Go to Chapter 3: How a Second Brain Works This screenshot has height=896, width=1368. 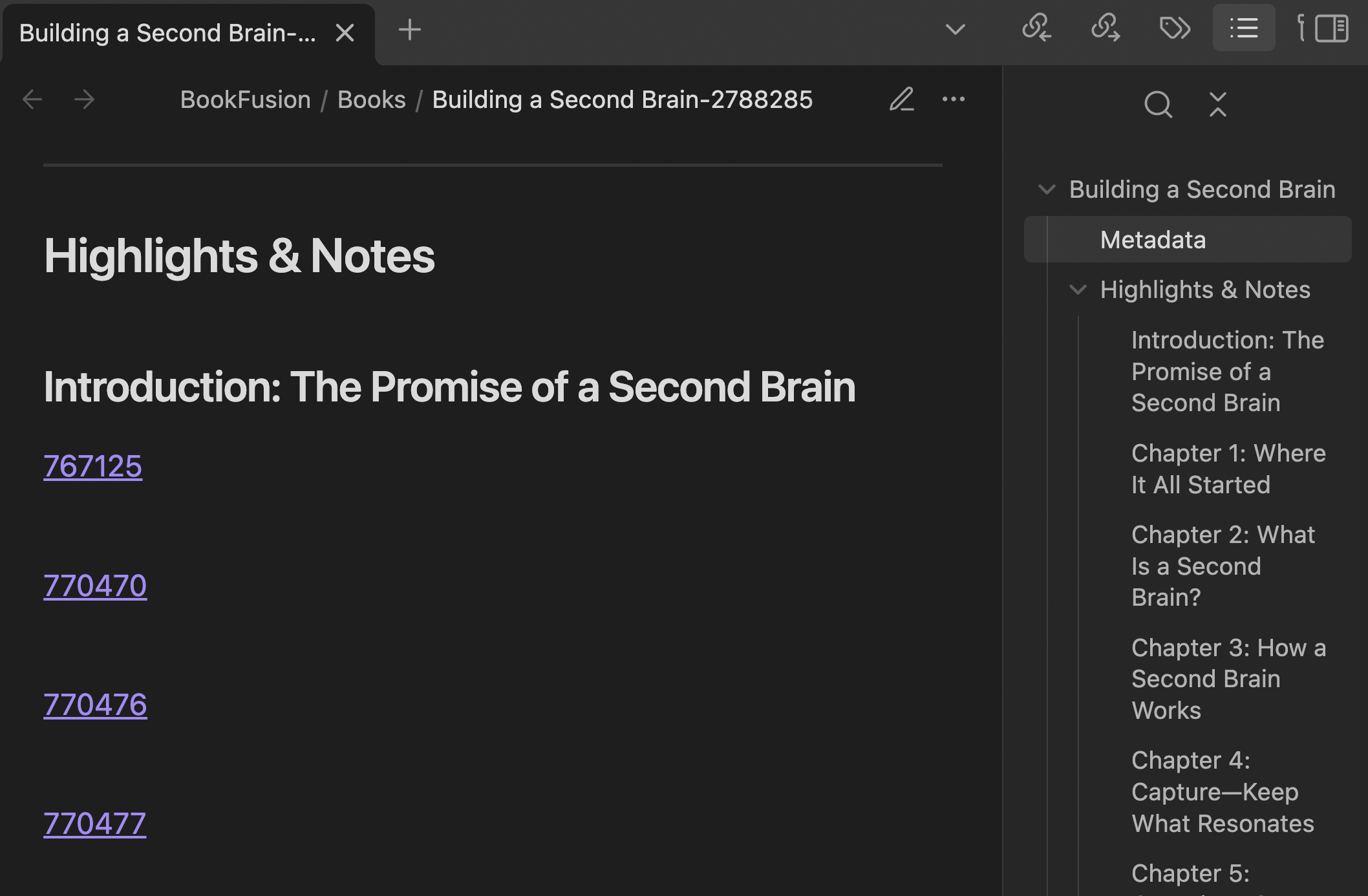tap(1228, 679)
